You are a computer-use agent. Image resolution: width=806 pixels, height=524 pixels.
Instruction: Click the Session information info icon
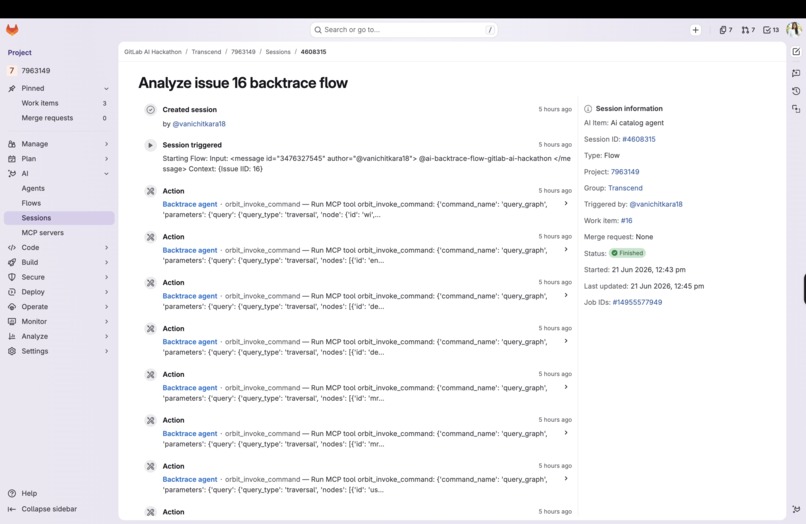(x=588, y=109)
